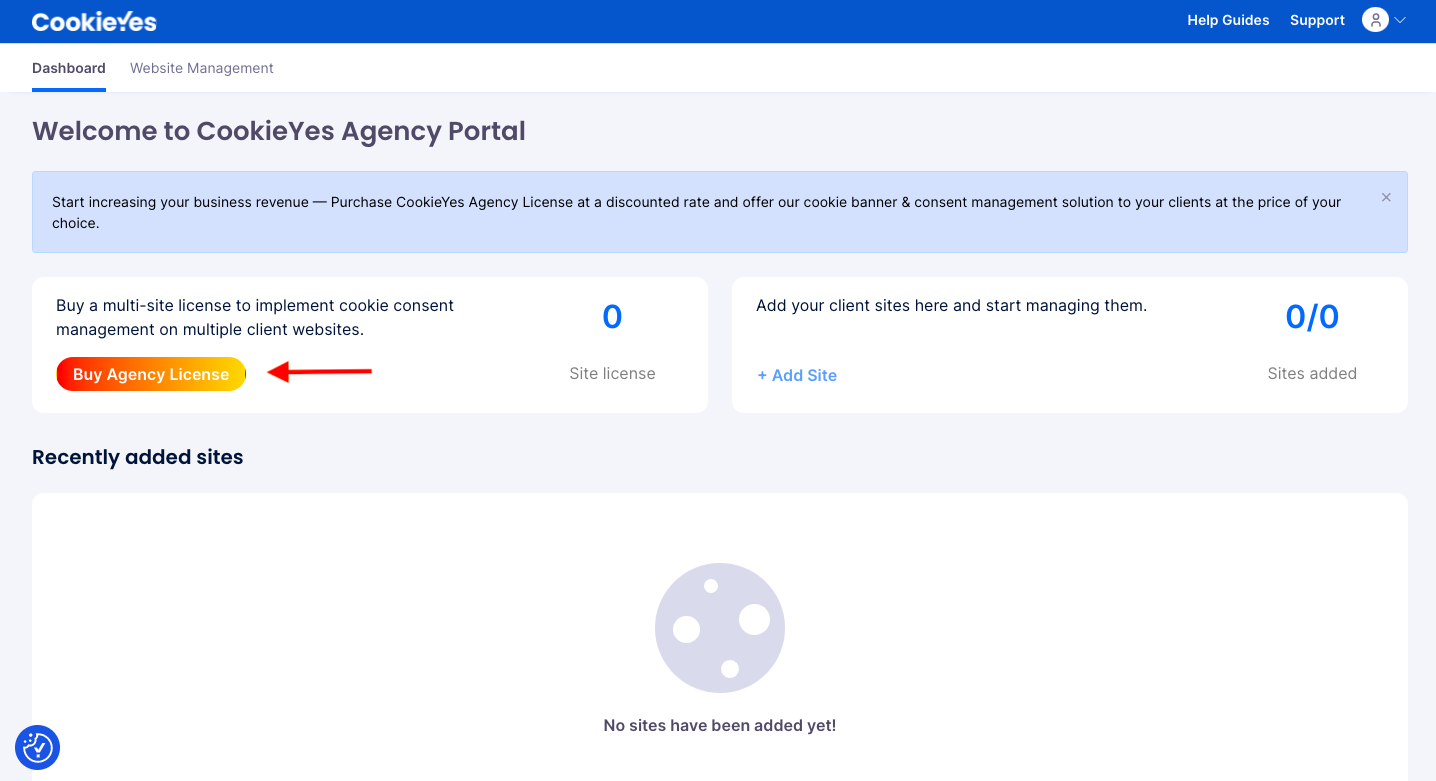The width and height of the screenshot is (1436, 781).
Task: Go to Support page
Action: 1317,20
